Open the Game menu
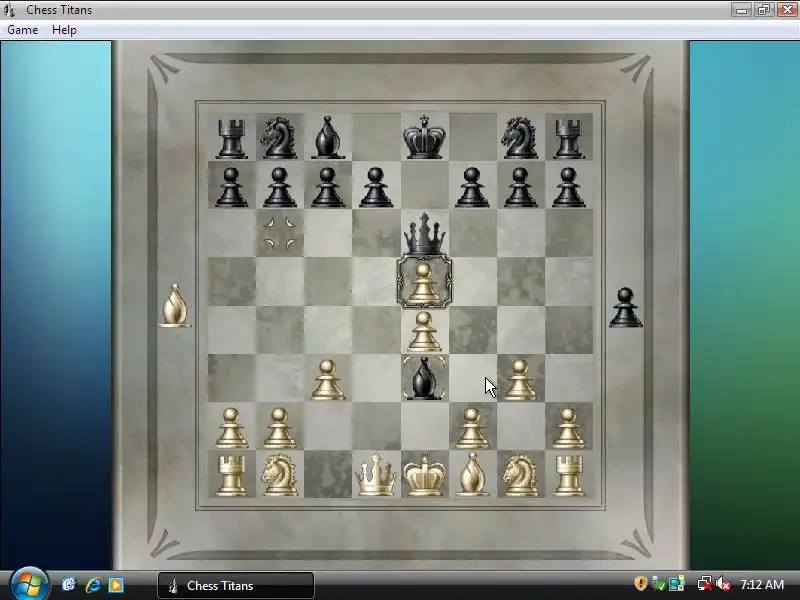This screenshot has width=800, height=600. point(22,30)
